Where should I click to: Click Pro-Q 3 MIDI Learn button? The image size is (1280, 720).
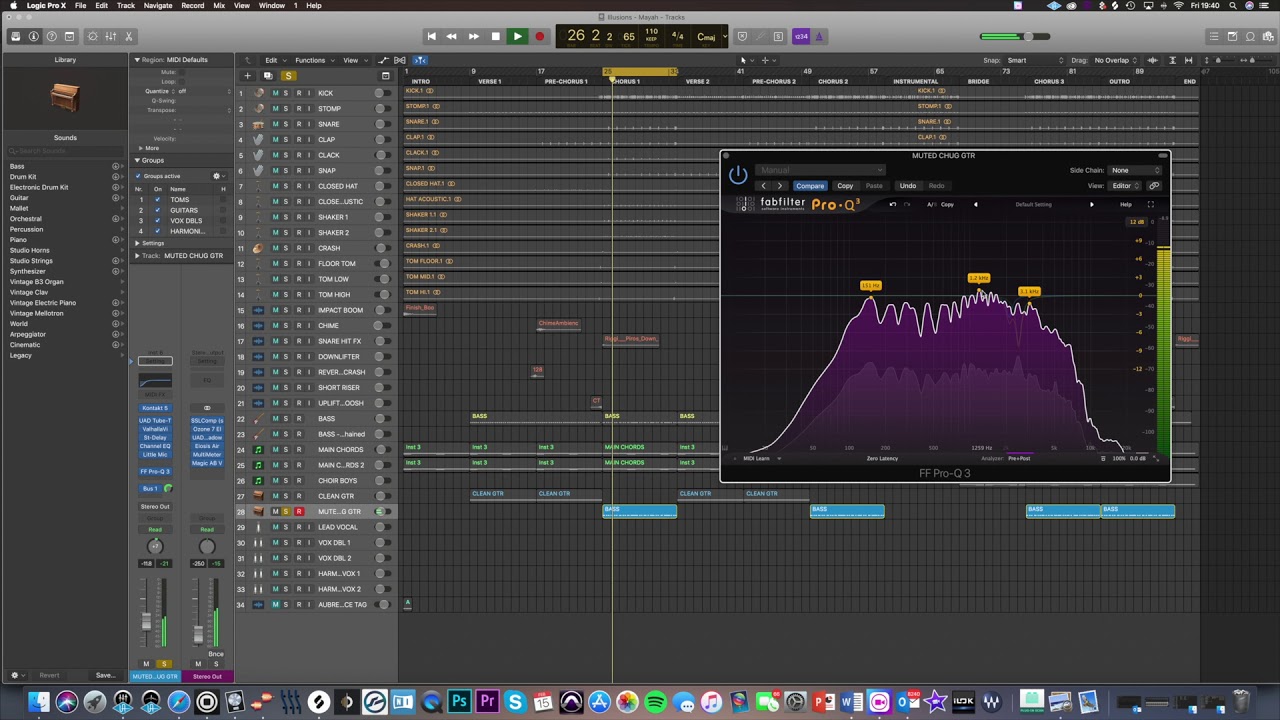(x=756, y=458)
